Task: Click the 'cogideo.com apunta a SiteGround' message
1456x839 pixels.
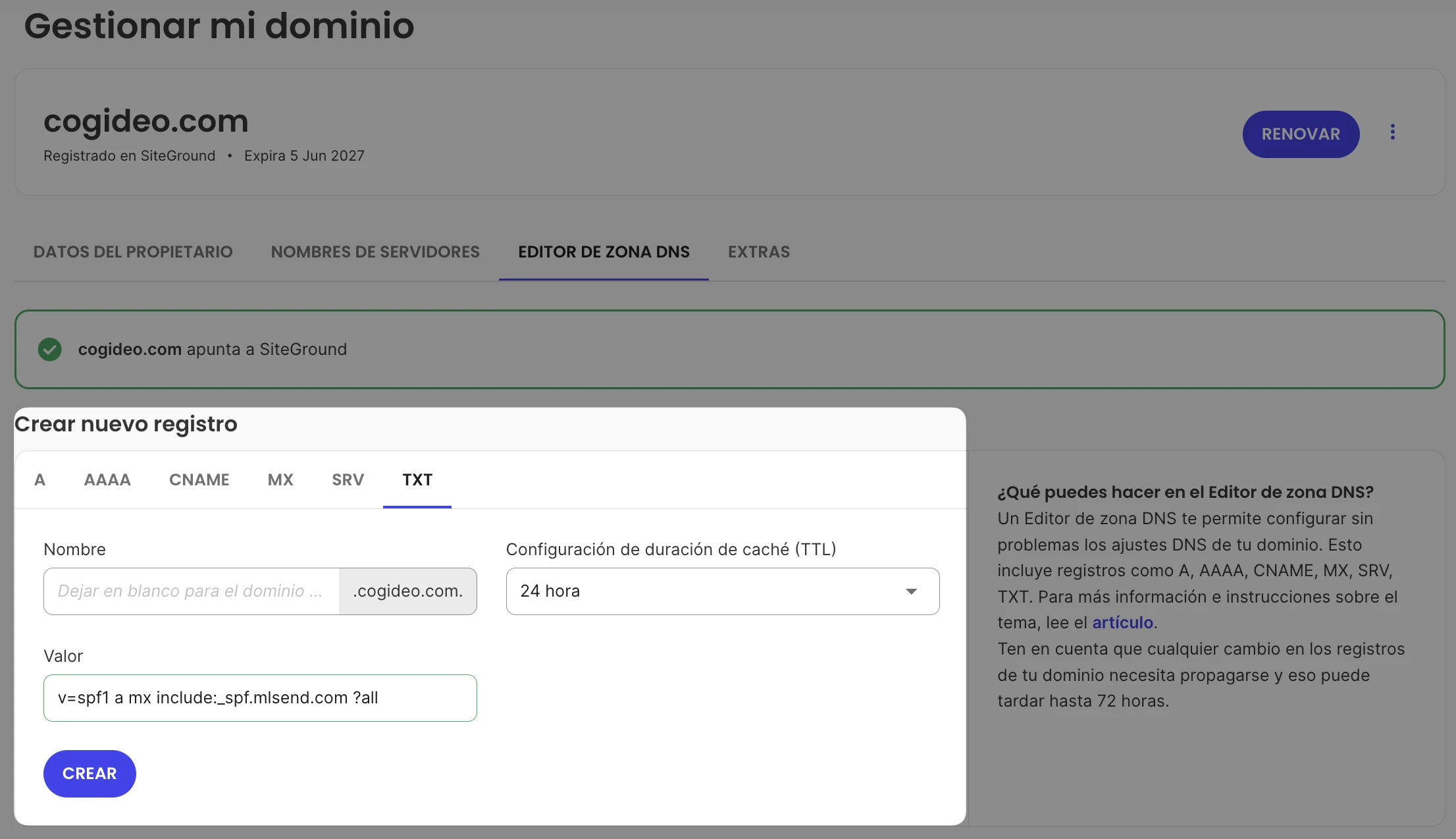Action: 213,350
